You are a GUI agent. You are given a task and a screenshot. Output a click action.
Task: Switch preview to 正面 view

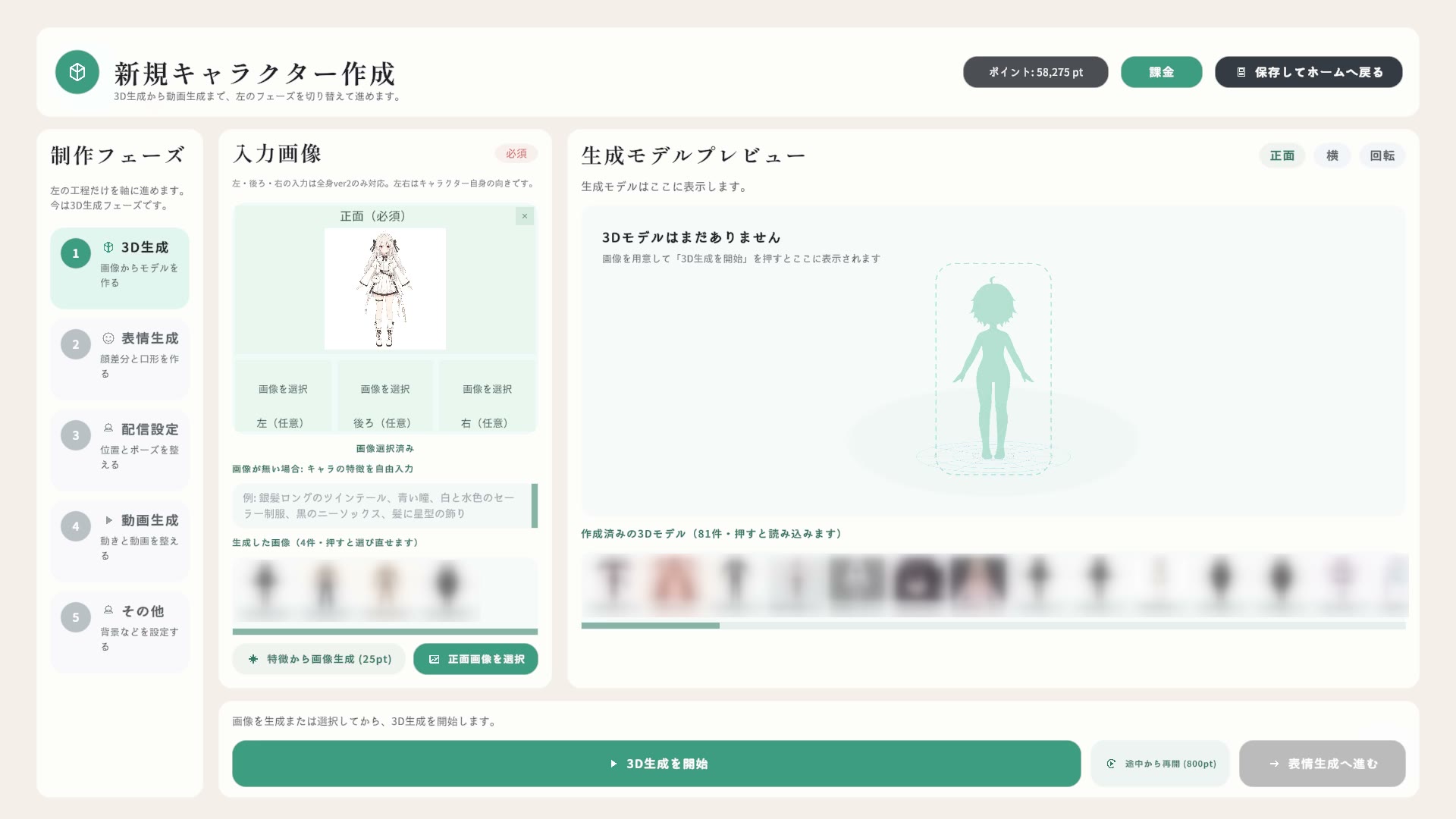1282,155
